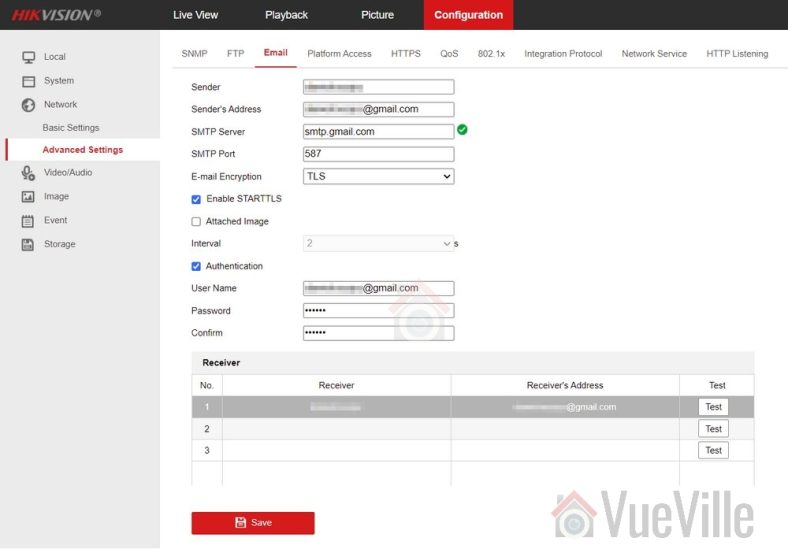This screenshot has width=788, height=549.
Task: Go to the HTTPS tab
Action: coord(406,54)
